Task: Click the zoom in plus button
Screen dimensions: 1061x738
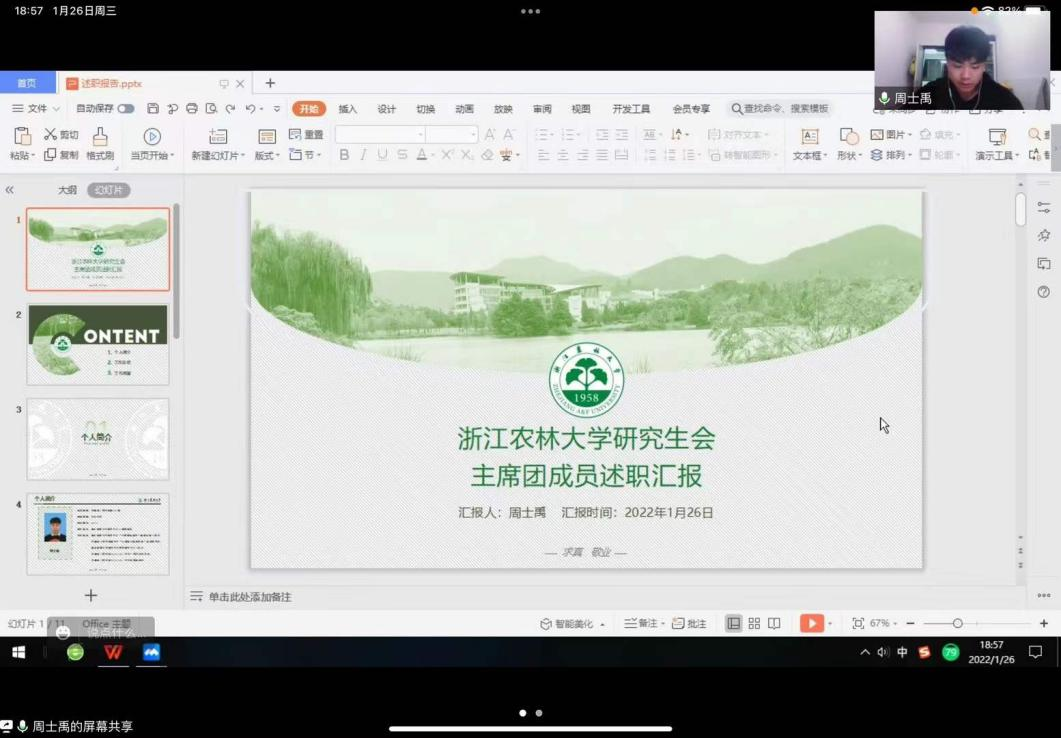Action: point(1043,624)
